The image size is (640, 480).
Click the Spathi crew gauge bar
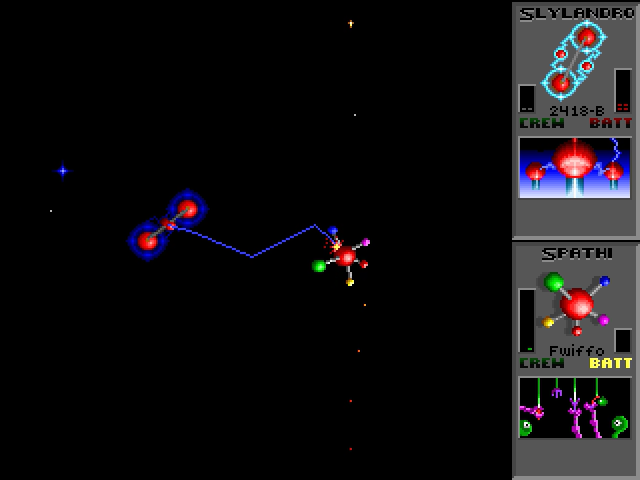[527, 320]
